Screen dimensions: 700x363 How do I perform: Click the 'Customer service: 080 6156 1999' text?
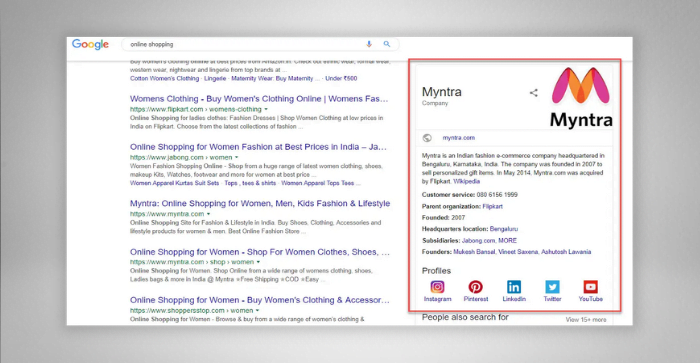(470, 195)
